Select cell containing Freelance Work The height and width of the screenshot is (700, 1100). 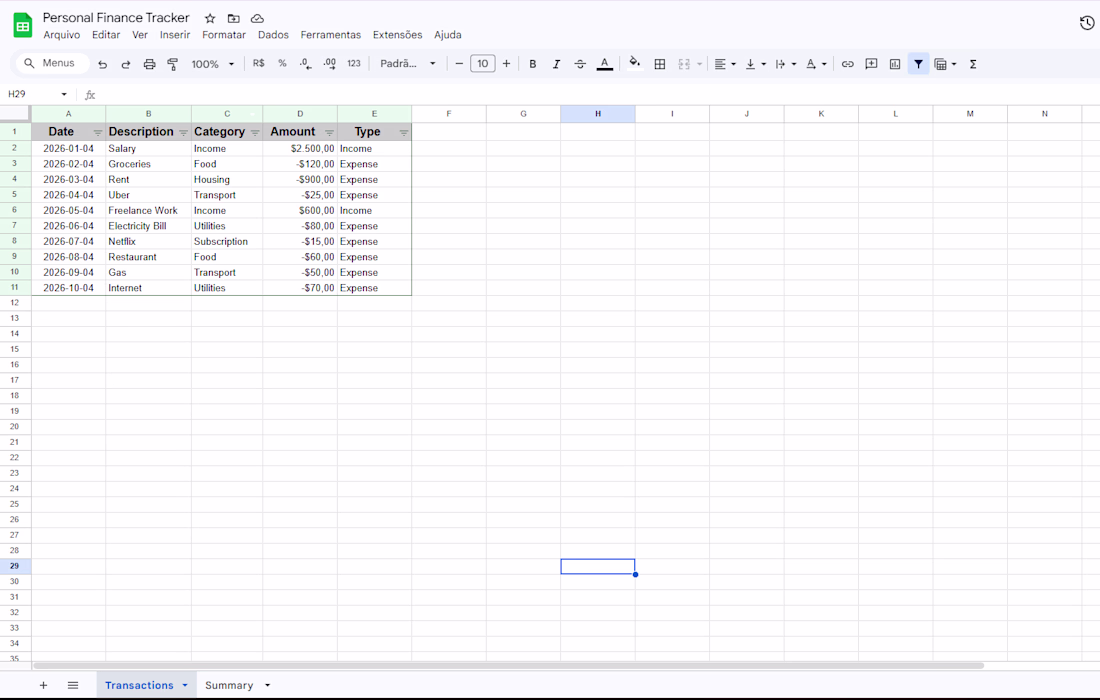click(149, 210)
